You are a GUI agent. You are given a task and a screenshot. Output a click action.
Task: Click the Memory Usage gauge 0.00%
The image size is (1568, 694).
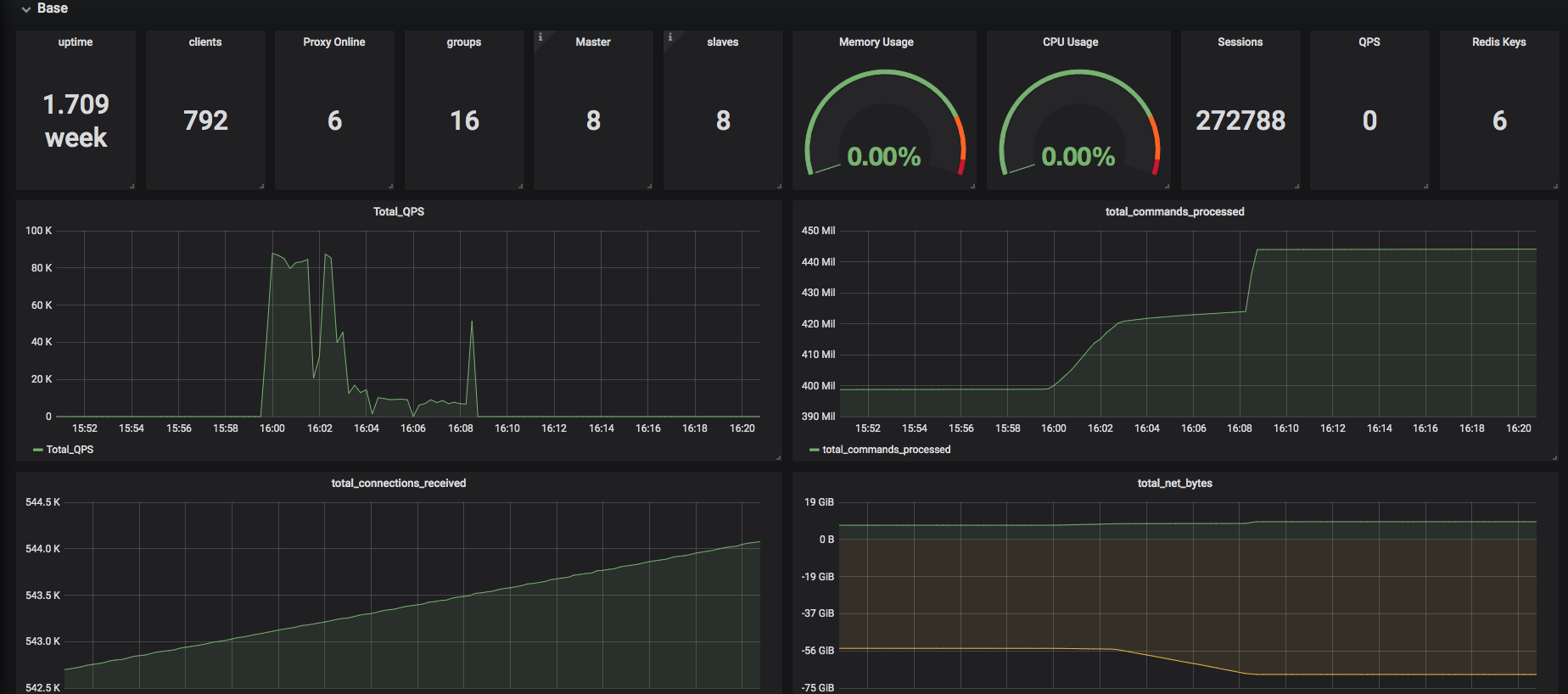tap(884, 156)
